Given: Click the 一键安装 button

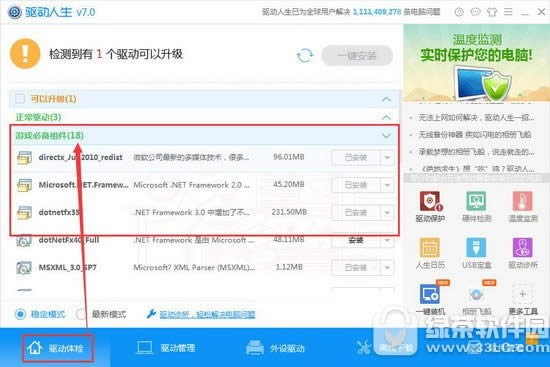Looking at the screenshot, I should (357, 55).
